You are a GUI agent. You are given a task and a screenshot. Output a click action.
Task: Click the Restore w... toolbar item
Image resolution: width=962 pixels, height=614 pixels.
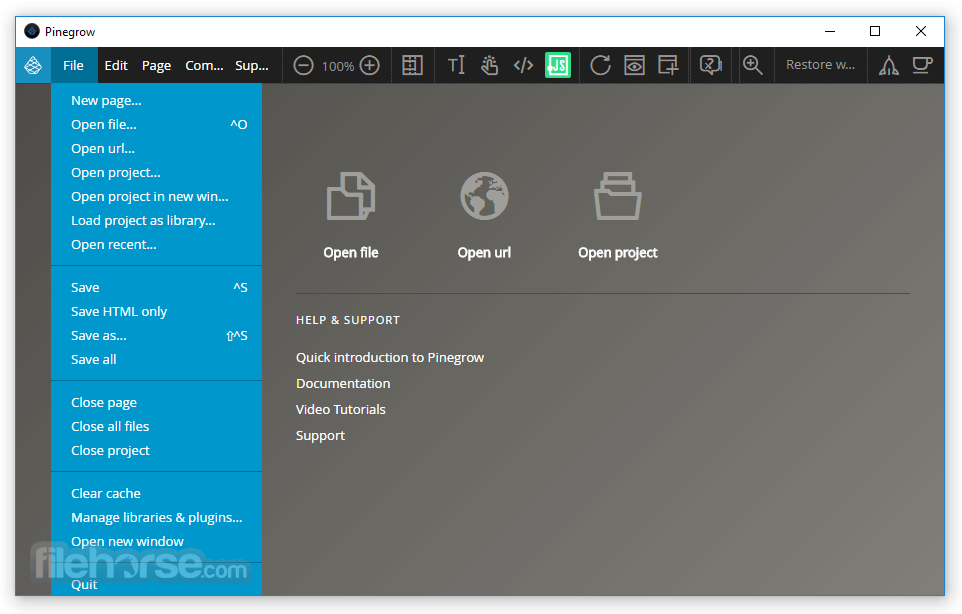click(x=820, y=65)
